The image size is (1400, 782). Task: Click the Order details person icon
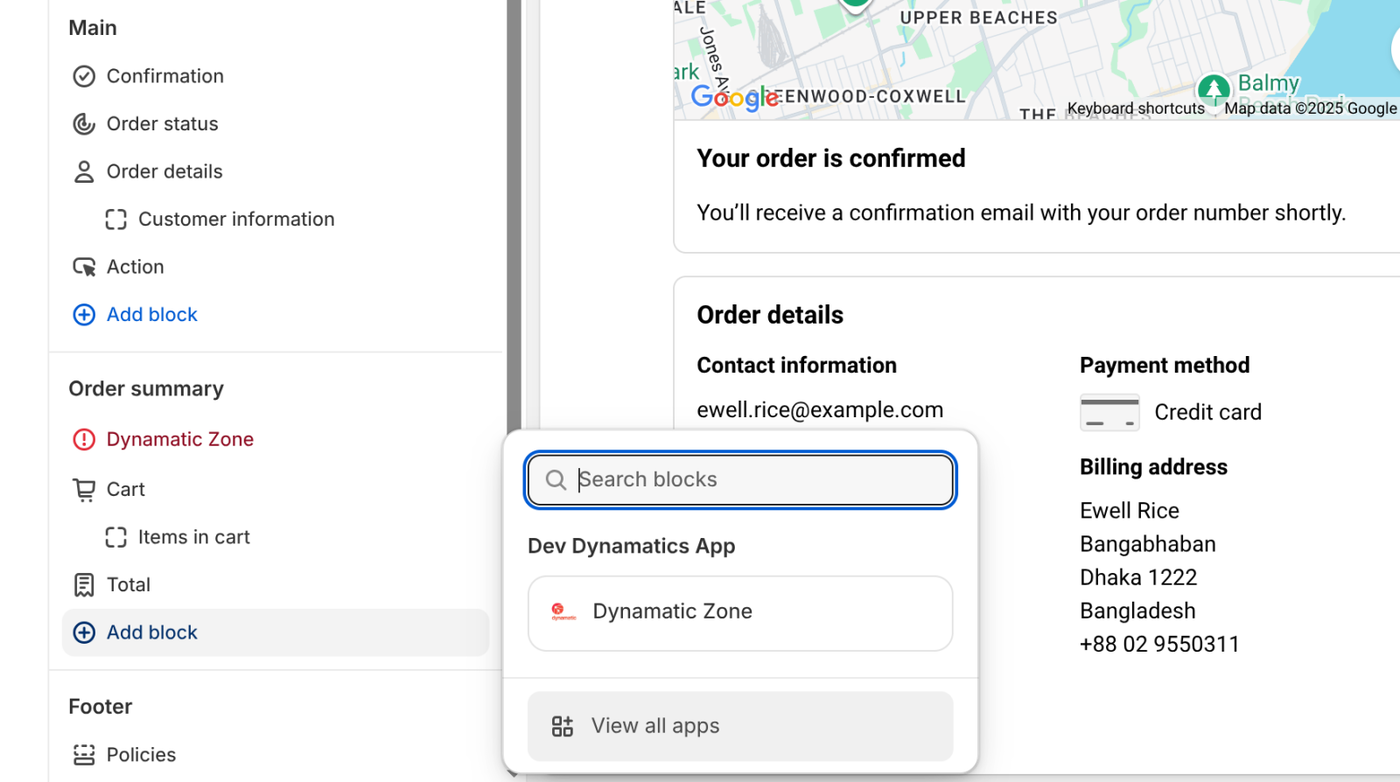[x=84, y=172]
